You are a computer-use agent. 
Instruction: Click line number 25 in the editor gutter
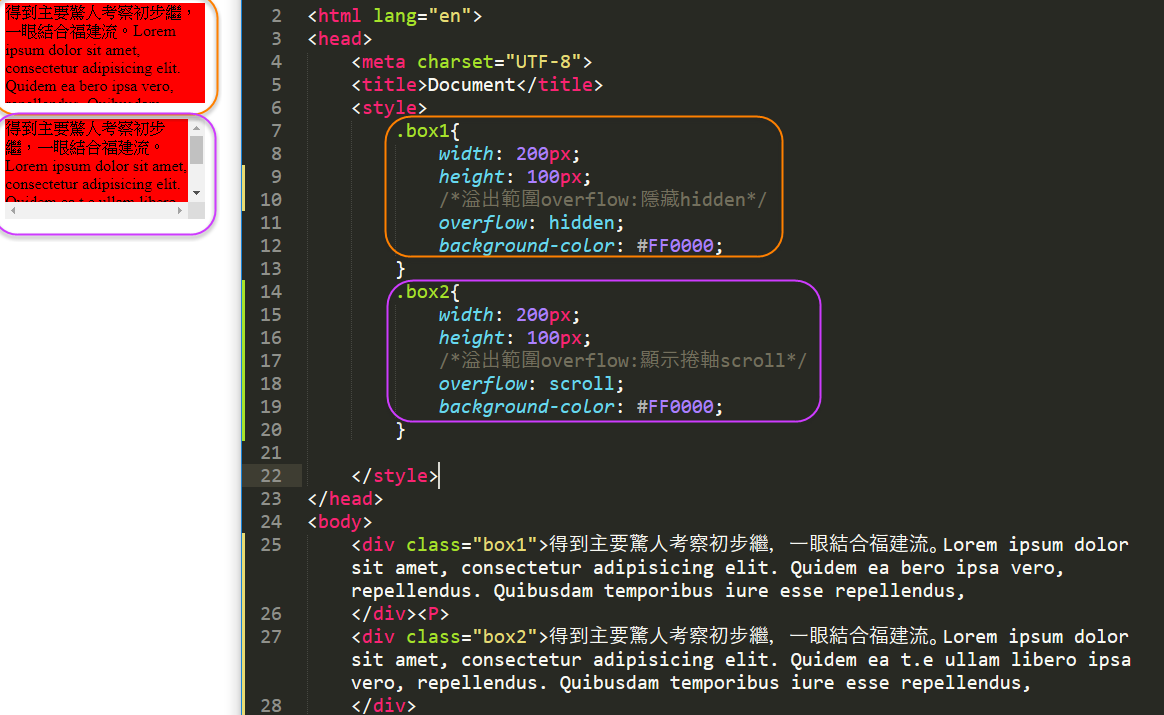[x=271, y=545]
